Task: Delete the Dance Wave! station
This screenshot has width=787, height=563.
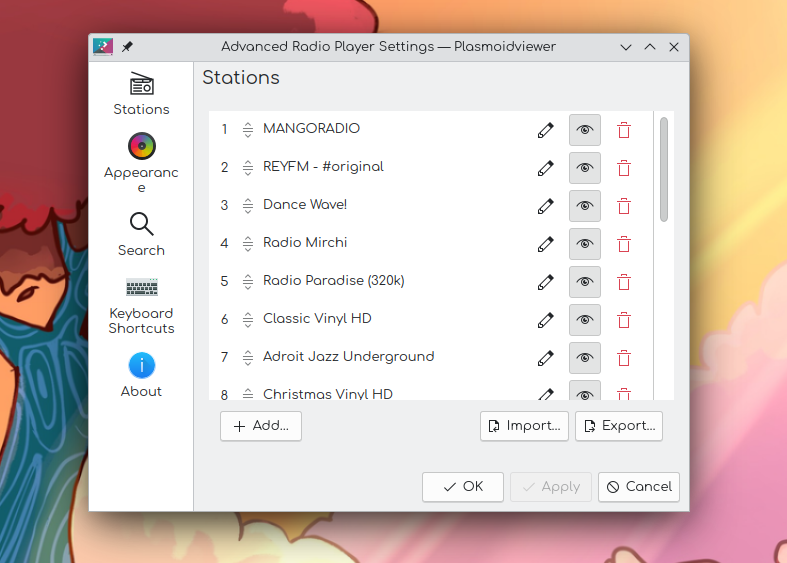Action: point(624,206)
